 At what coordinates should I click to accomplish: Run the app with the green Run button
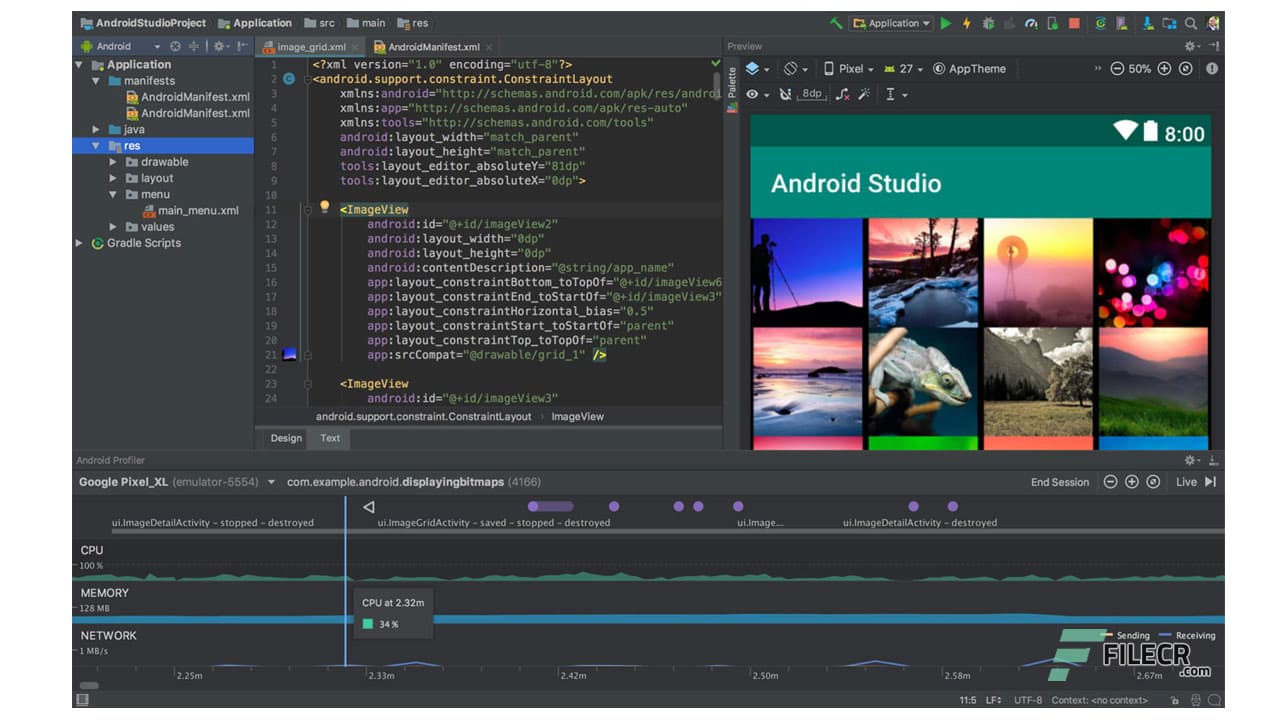(946, 22)
